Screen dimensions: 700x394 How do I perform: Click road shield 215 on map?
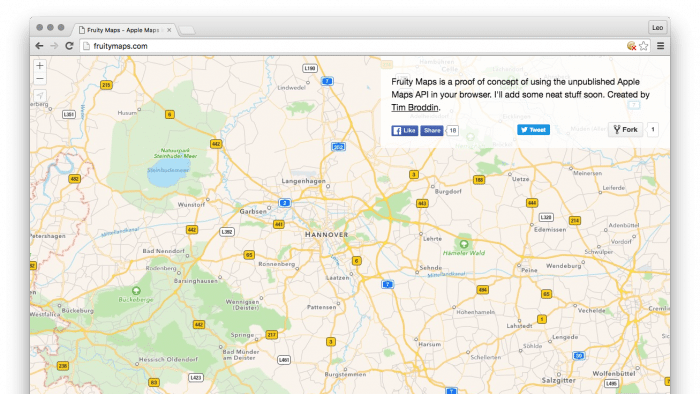pos(106,85)
